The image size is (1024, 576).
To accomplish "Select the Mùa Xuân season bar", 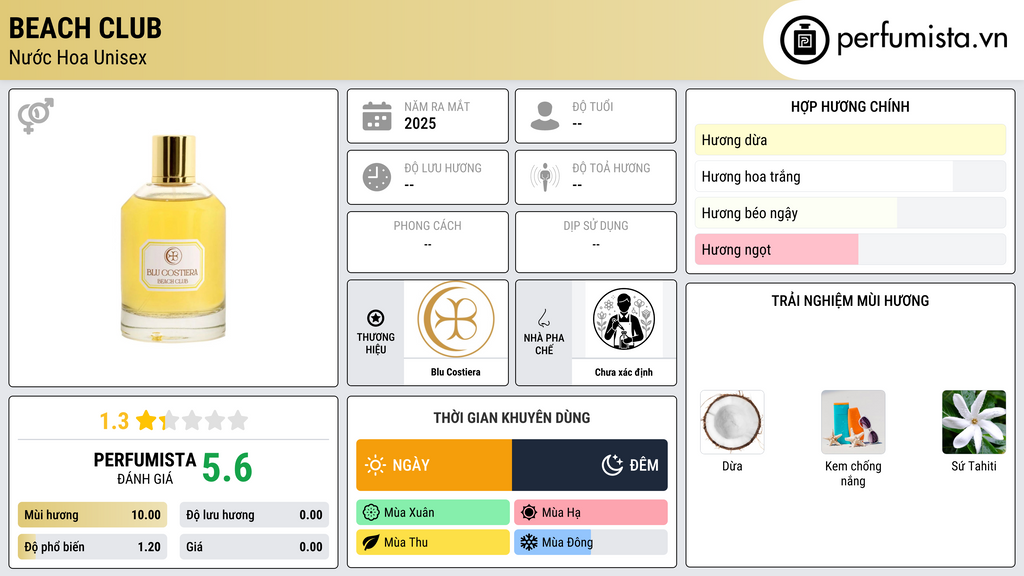I will click(x=433, y=513).
